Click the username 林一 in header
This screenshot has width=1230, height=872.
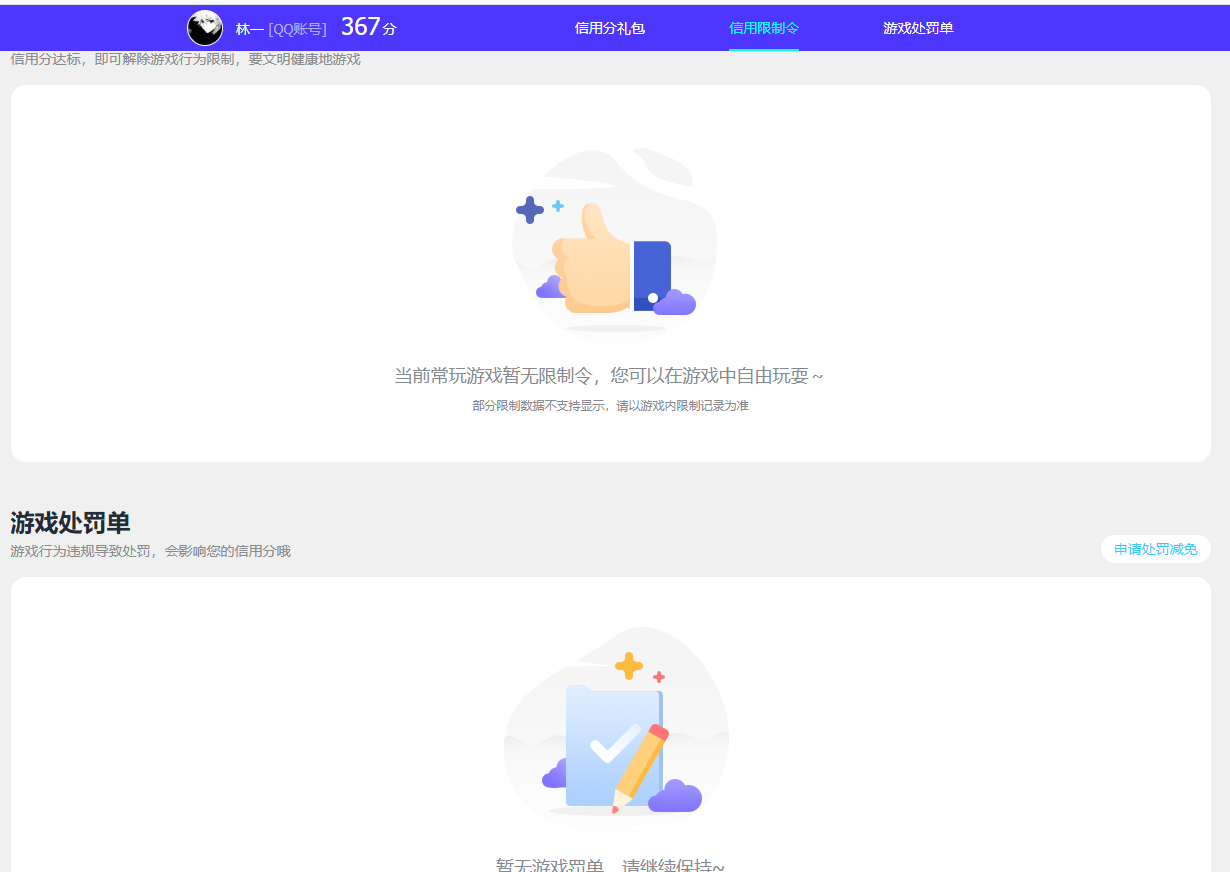pos(250,29)
